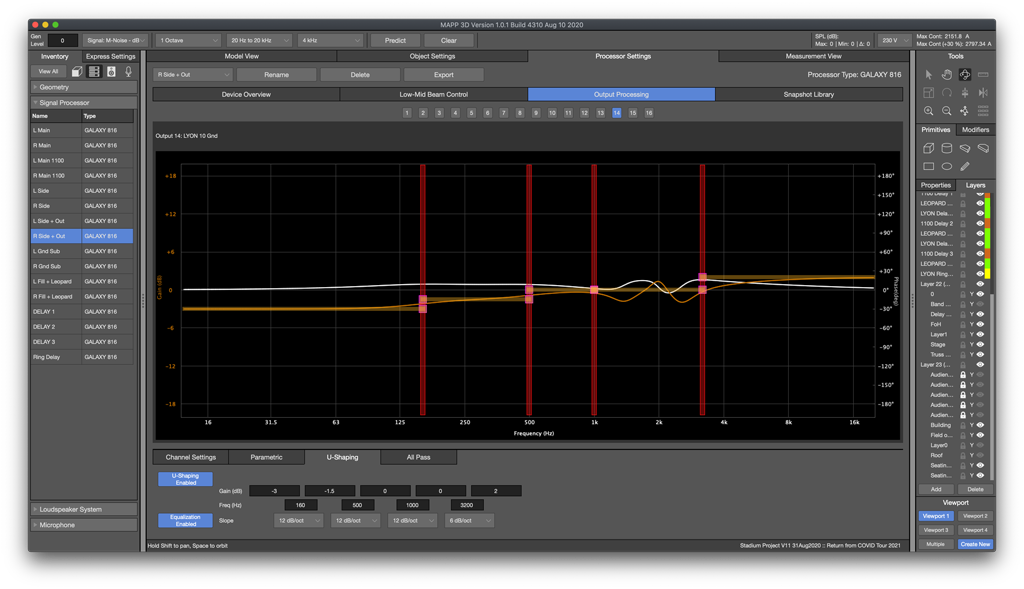Toggle Equalization Enabled button
1024x589 pixels.
pos(185,520)
